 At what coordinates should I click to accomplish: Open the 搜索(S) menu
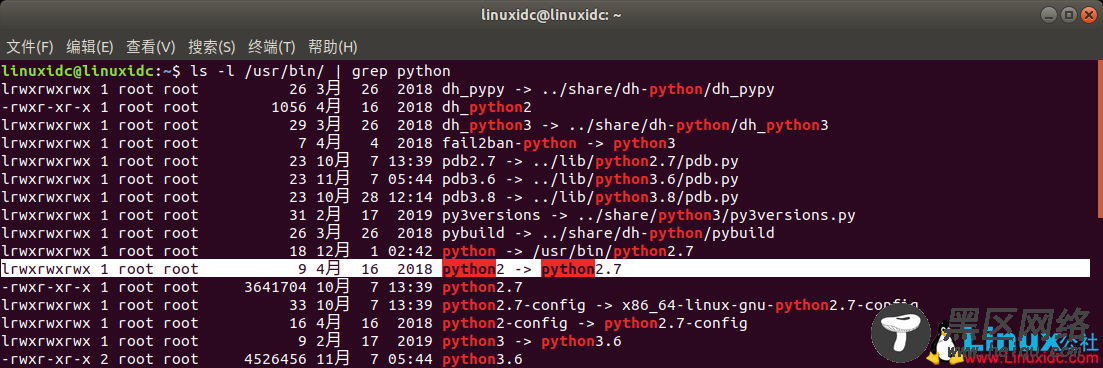212,47
